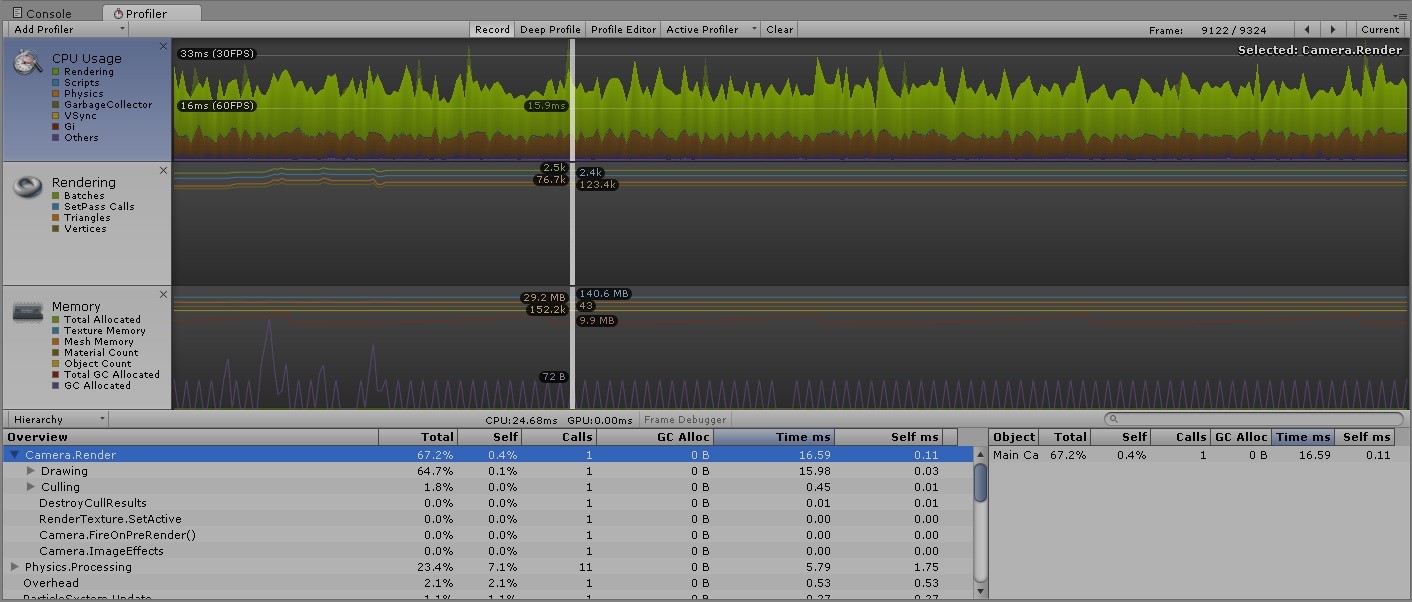Toggle the Record button
Image resolution: width=1412 pixels, height=602 pixels.
(x=492, y=29)
